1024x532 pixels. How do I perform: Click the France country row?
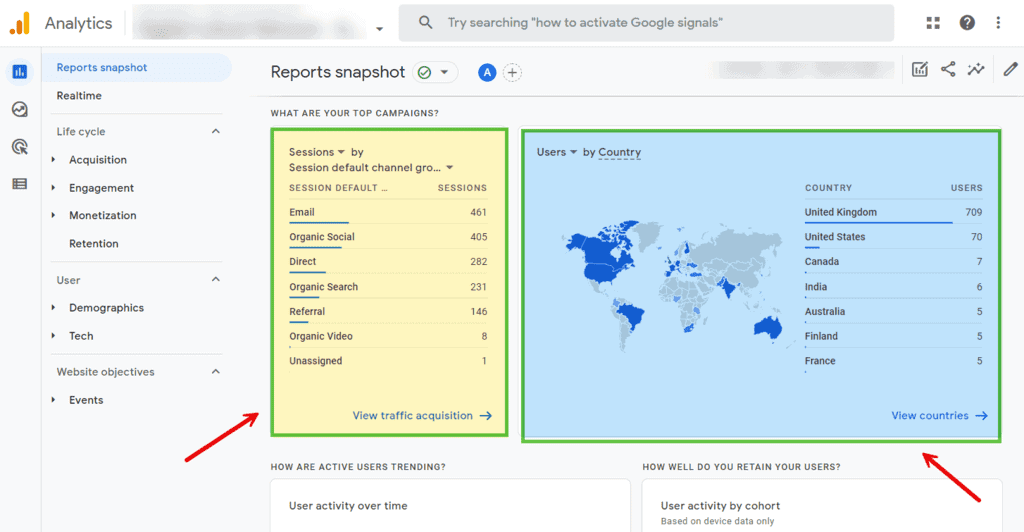[893, 361]
